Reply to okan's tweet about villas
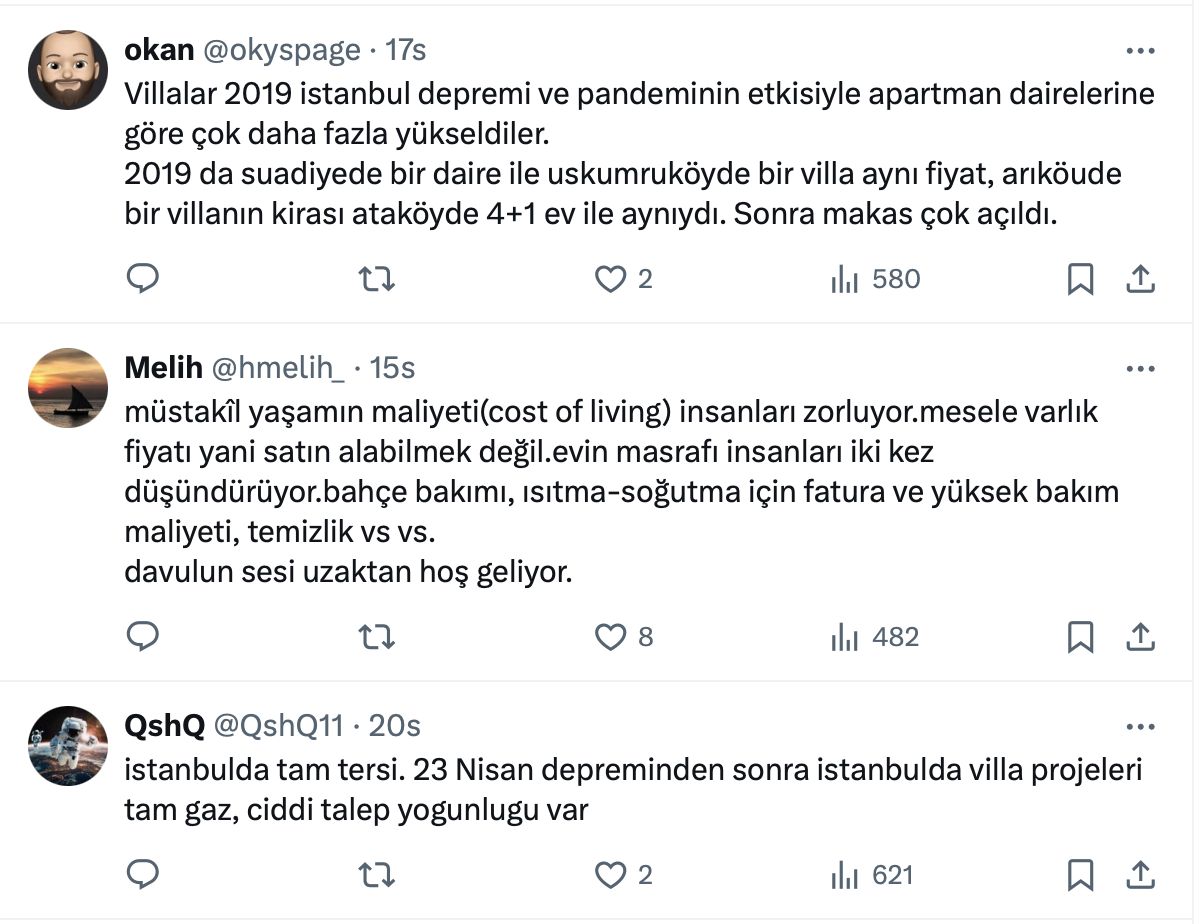This screenshot has height=924, width=1202. click(x=143, y=279)
